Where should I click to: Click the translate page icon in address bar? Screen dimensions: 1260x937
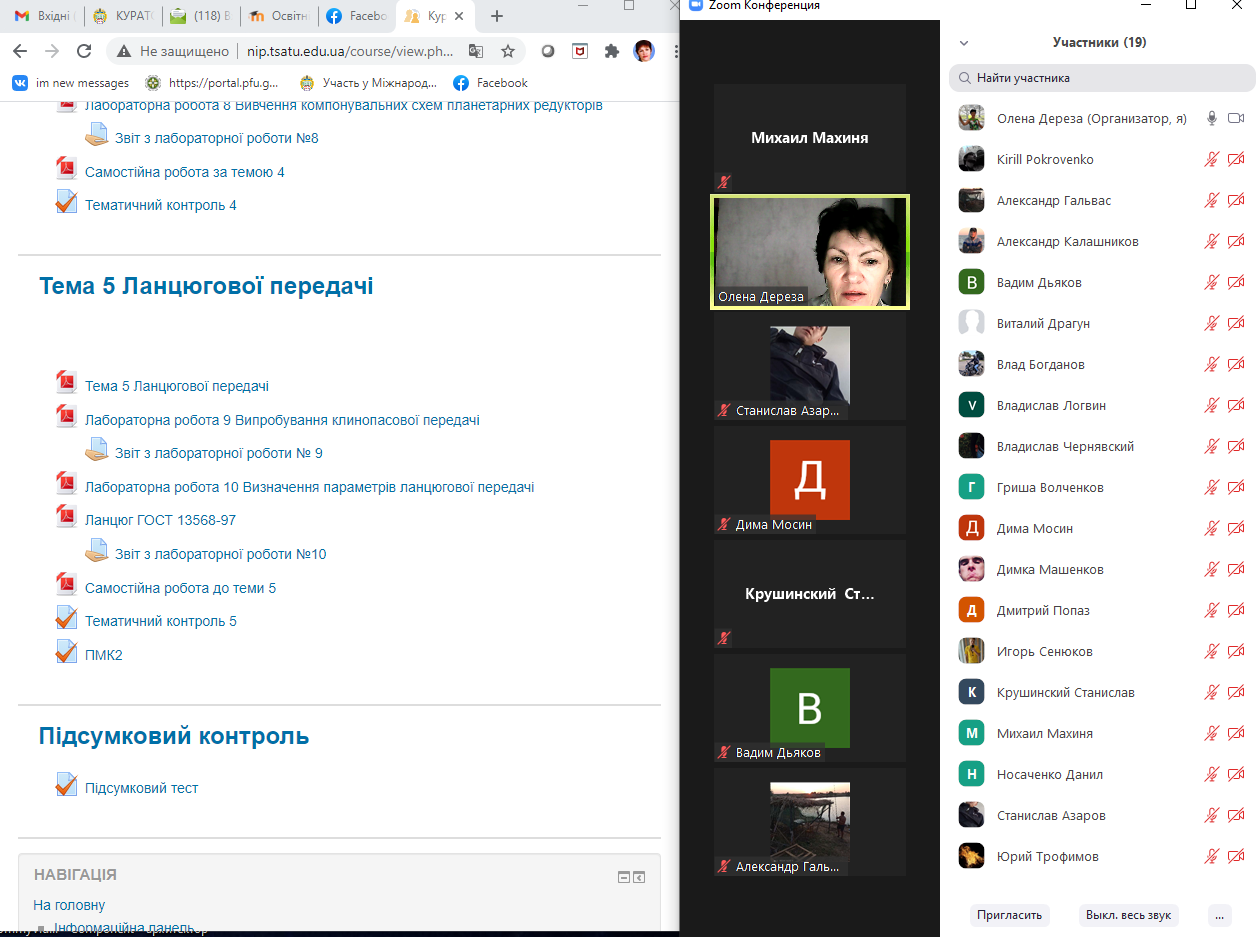coord(476,51)
